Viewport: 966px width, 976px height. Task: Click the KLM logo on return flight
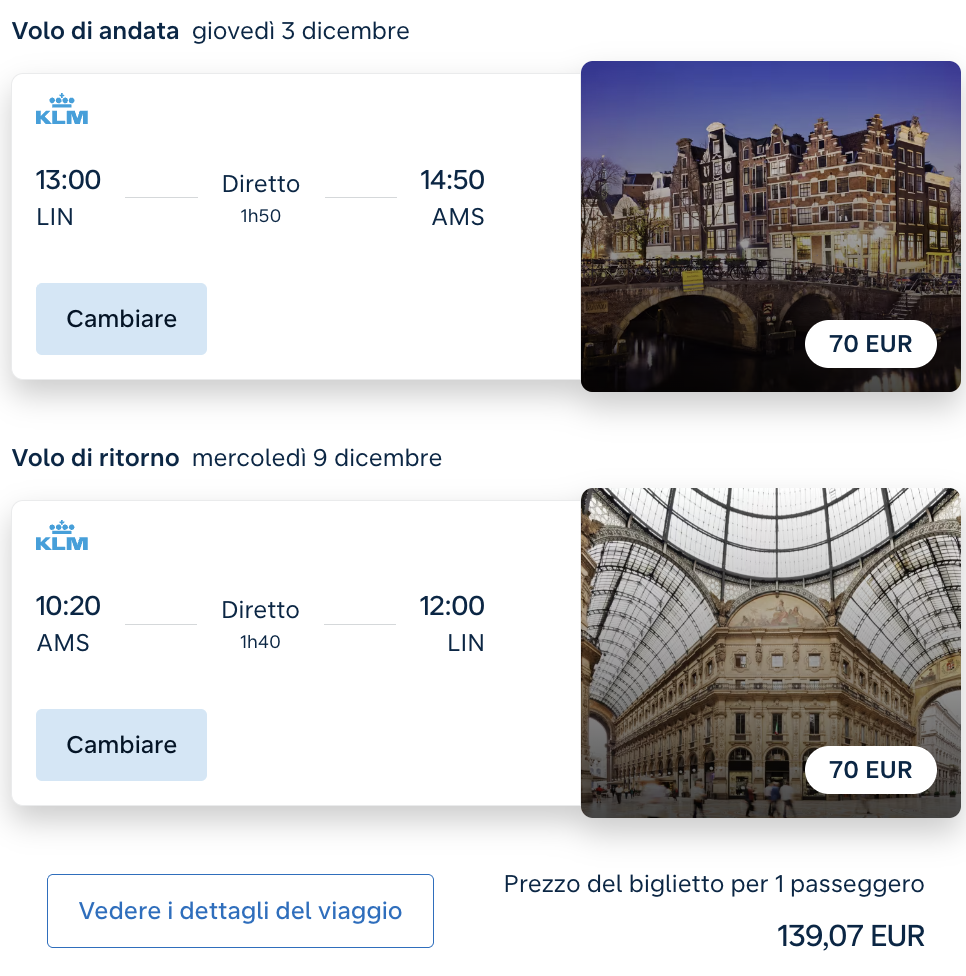(x=62, y=535)
